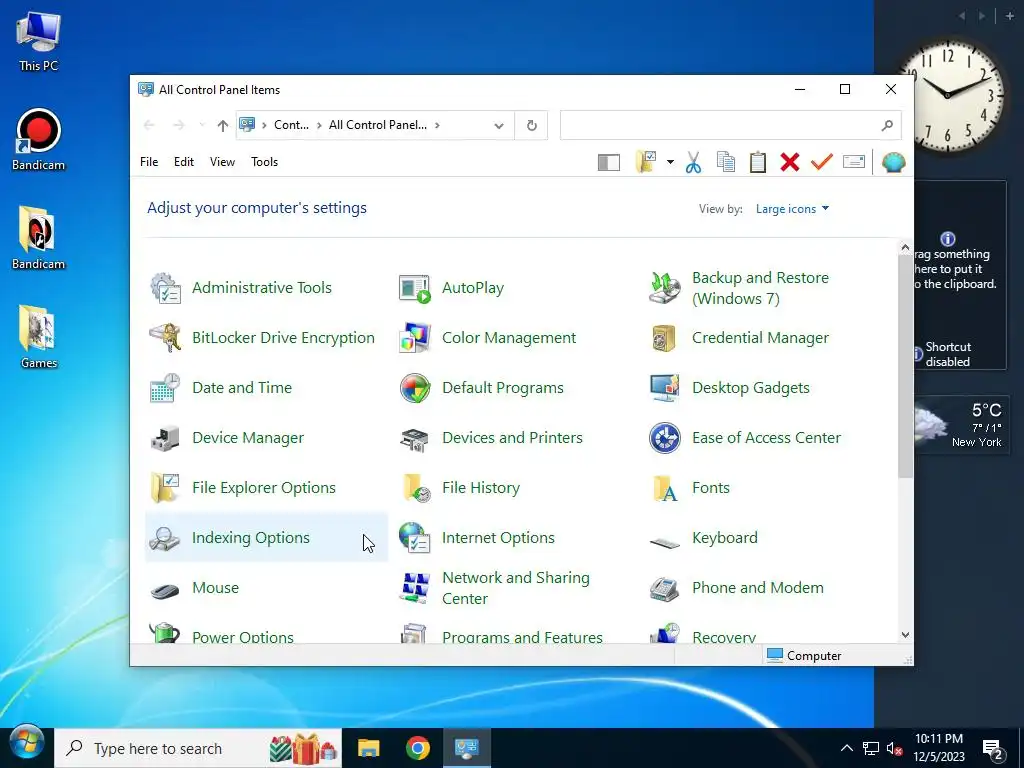The image size is (1024, 768).
Task: Click the folder views toolbar icon
Action: [x=645, y=162]
